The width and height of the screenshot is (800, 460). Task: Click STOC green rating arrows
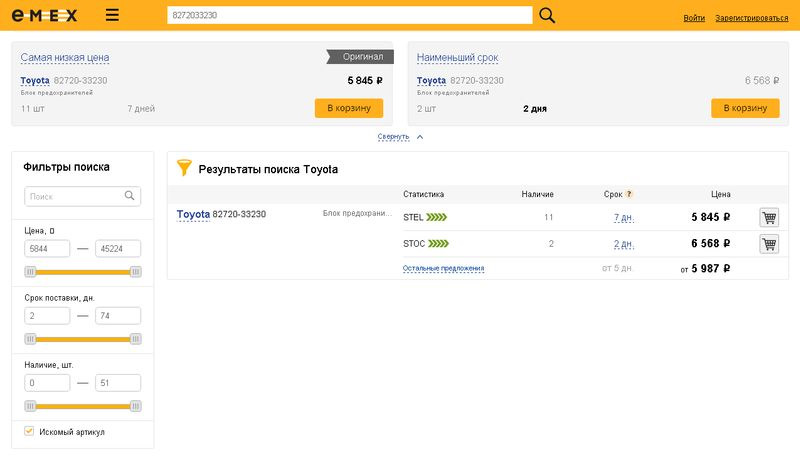pyautogui.click(x=438, y=244)
